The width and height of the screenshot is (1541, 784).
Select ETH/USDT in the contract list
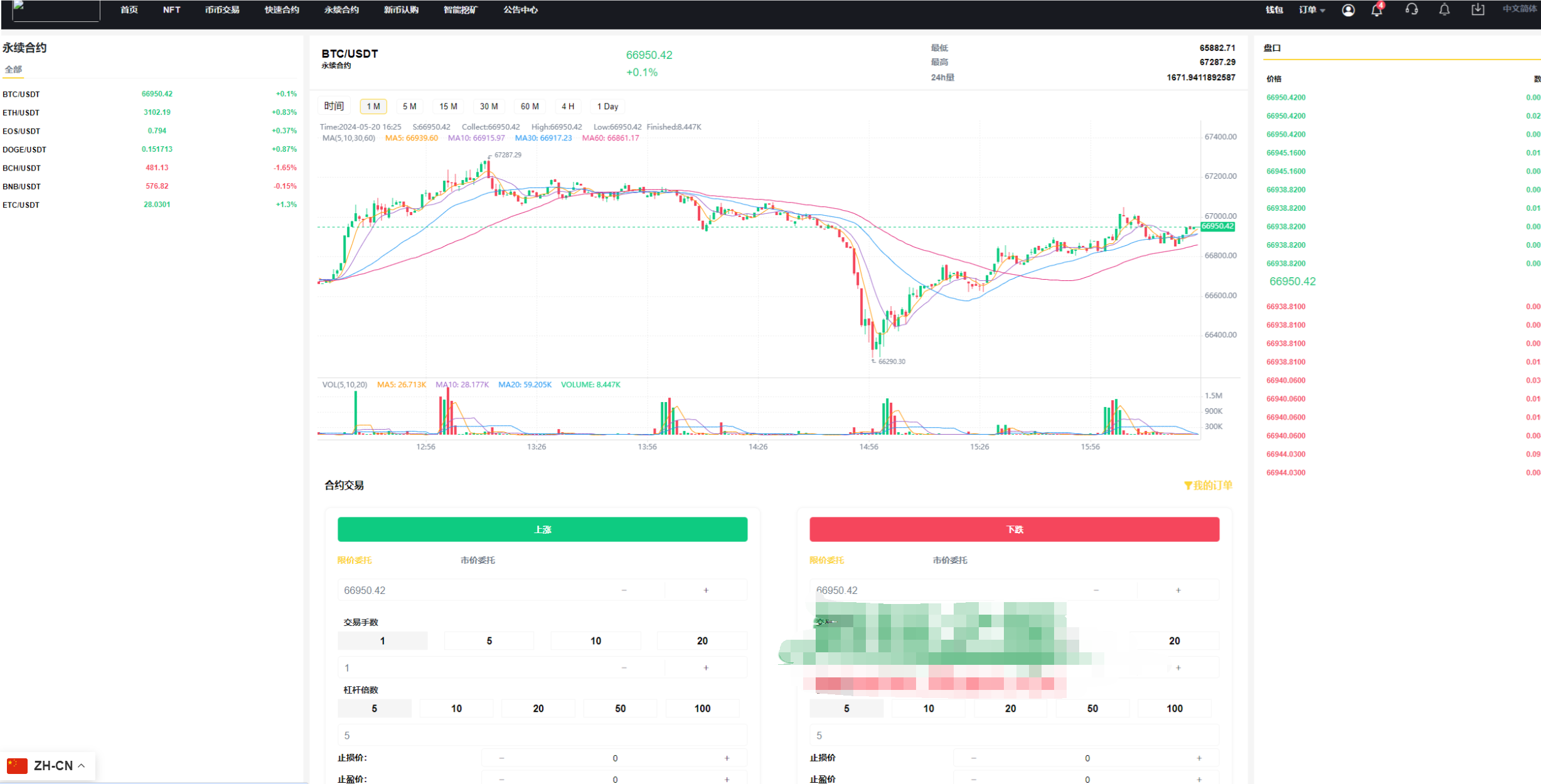click(x=21, y=113)
